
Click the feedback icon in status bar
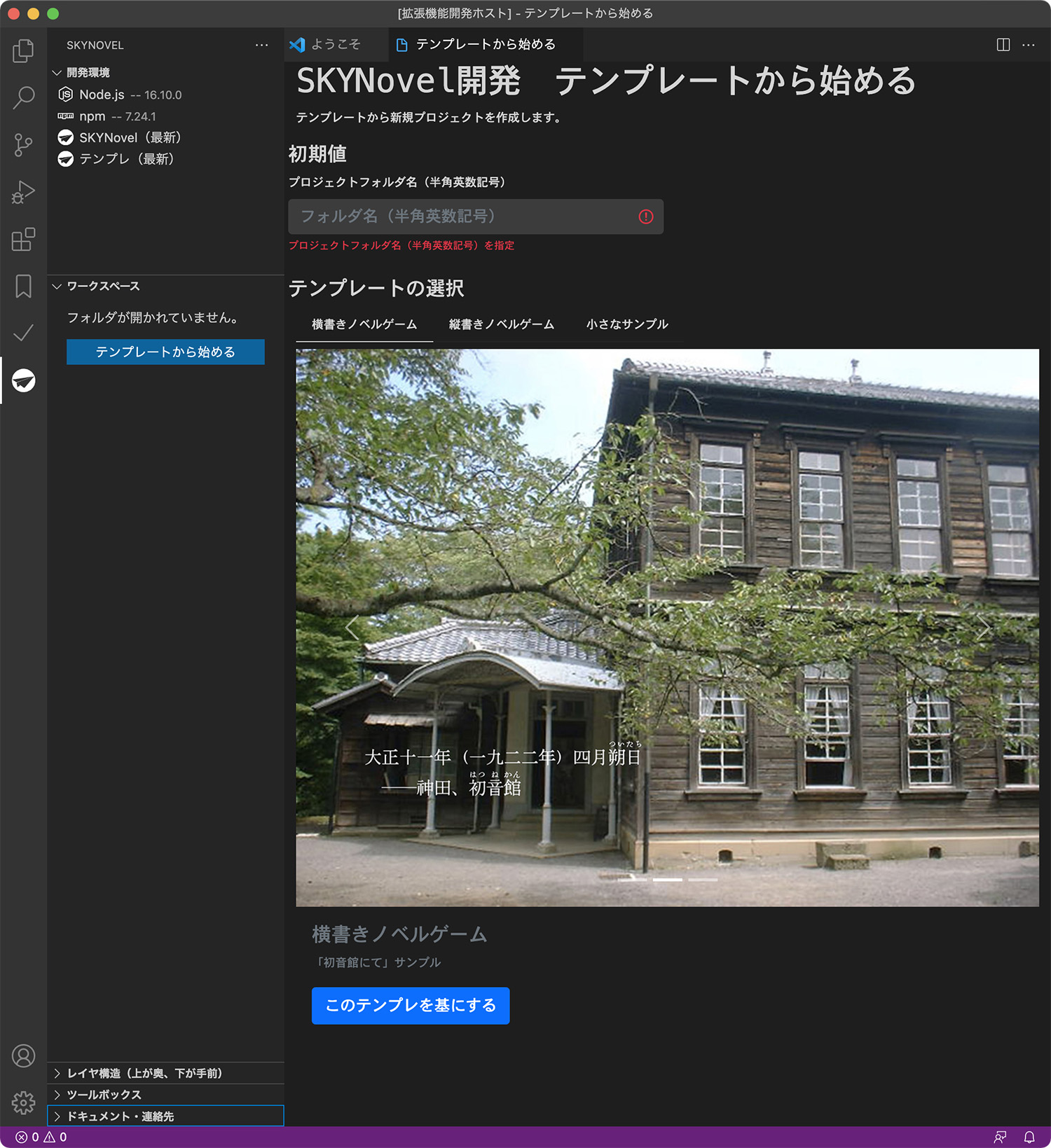(x=1000, y=1137)
